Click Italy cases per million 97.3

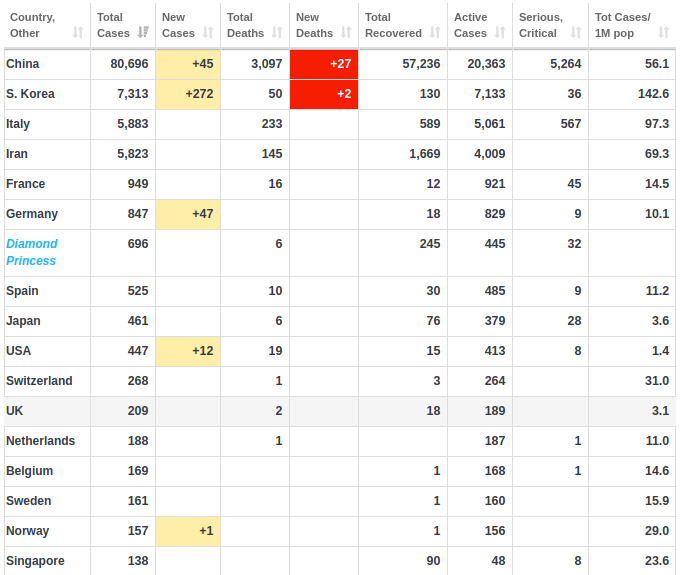[x=657, y=124]
